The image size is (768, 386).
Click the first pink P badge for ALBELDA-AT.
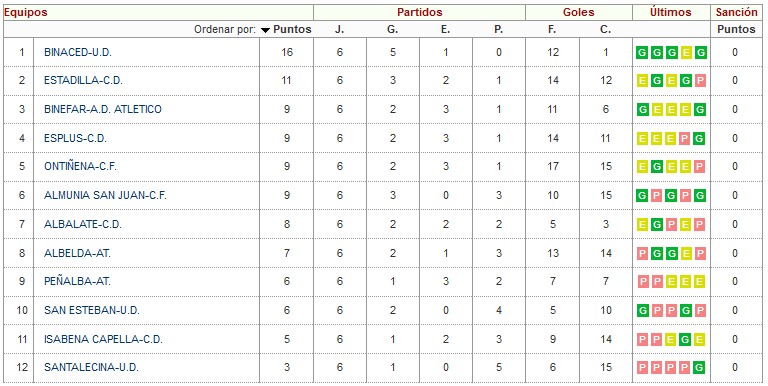(x=642, y=253)
